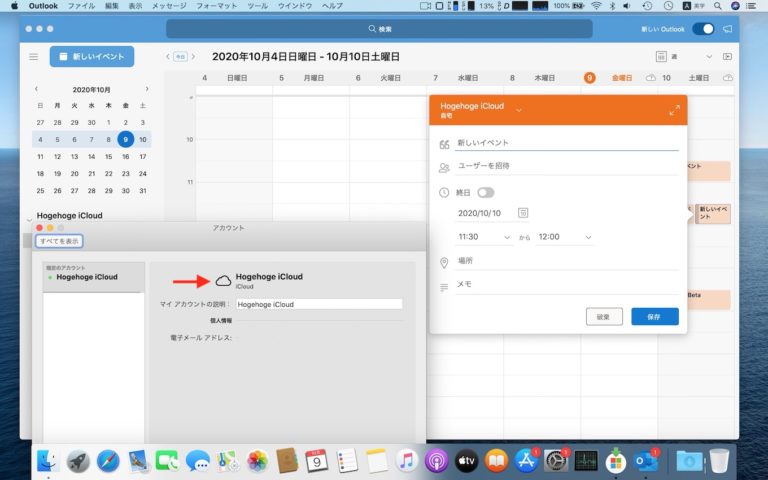Click the week view calendar icon
Screen dimensions: 768x480
(661, 57)
